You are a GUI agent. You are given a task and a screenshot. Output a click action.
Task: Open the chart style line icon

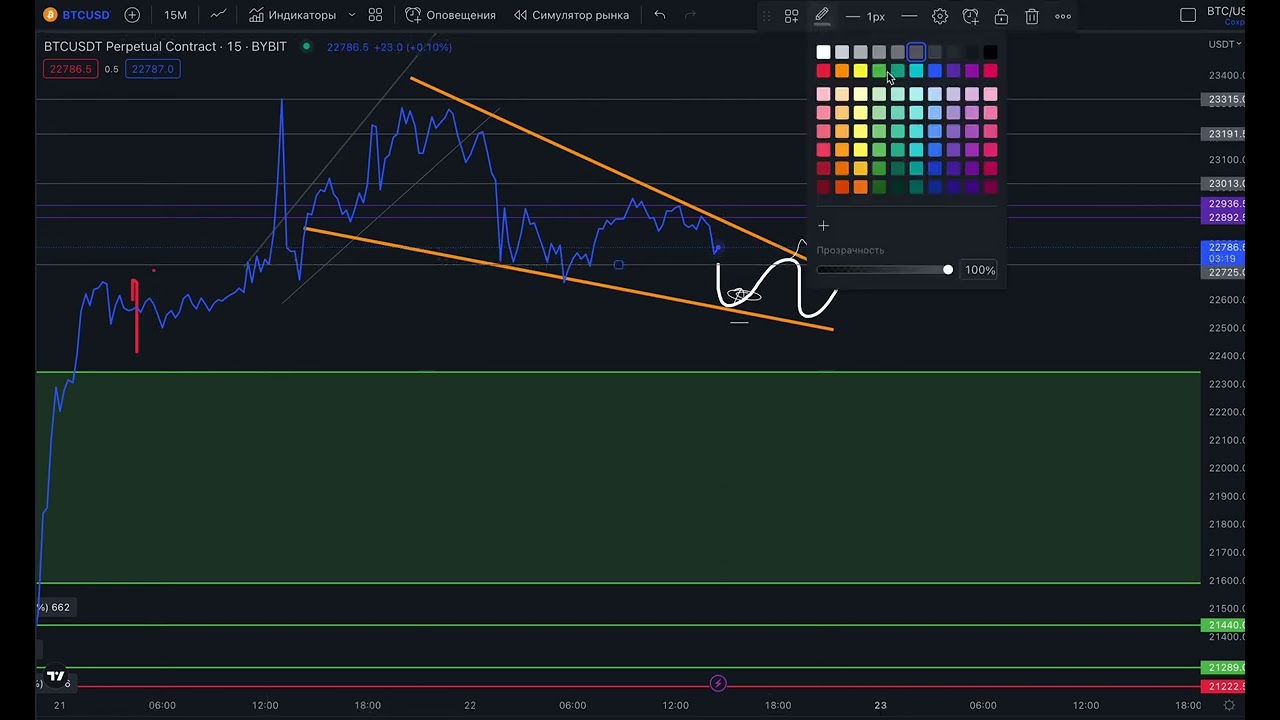pyautogui.click(x=218, y=15)
